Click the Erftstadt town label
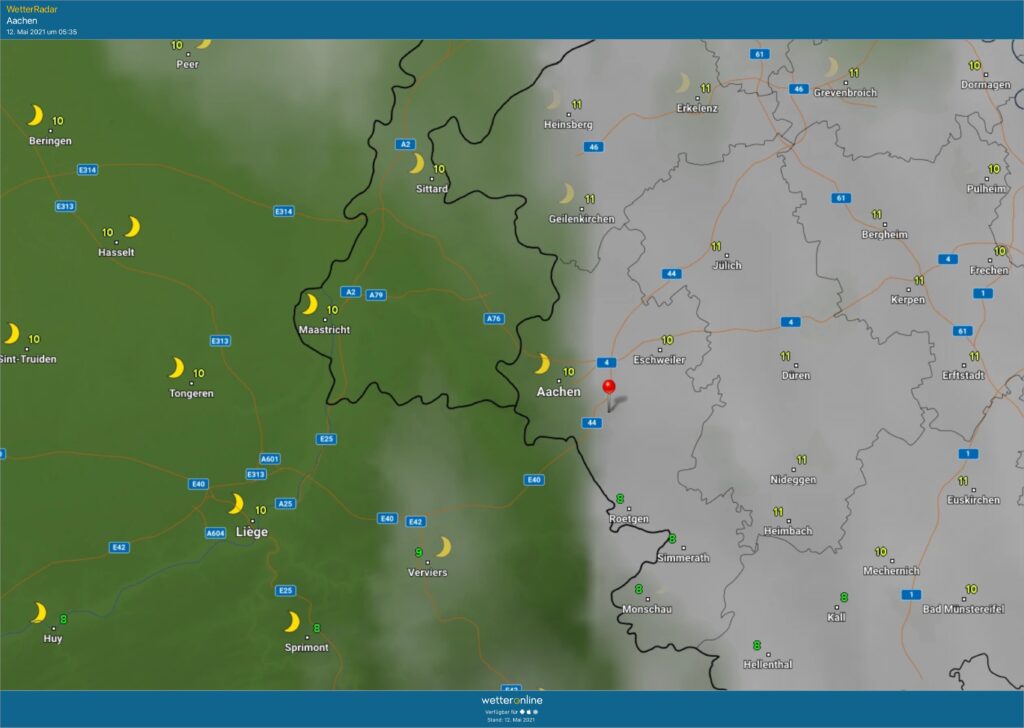The width and height of the screenshot is (1024, 728). [x=963, y=375]
